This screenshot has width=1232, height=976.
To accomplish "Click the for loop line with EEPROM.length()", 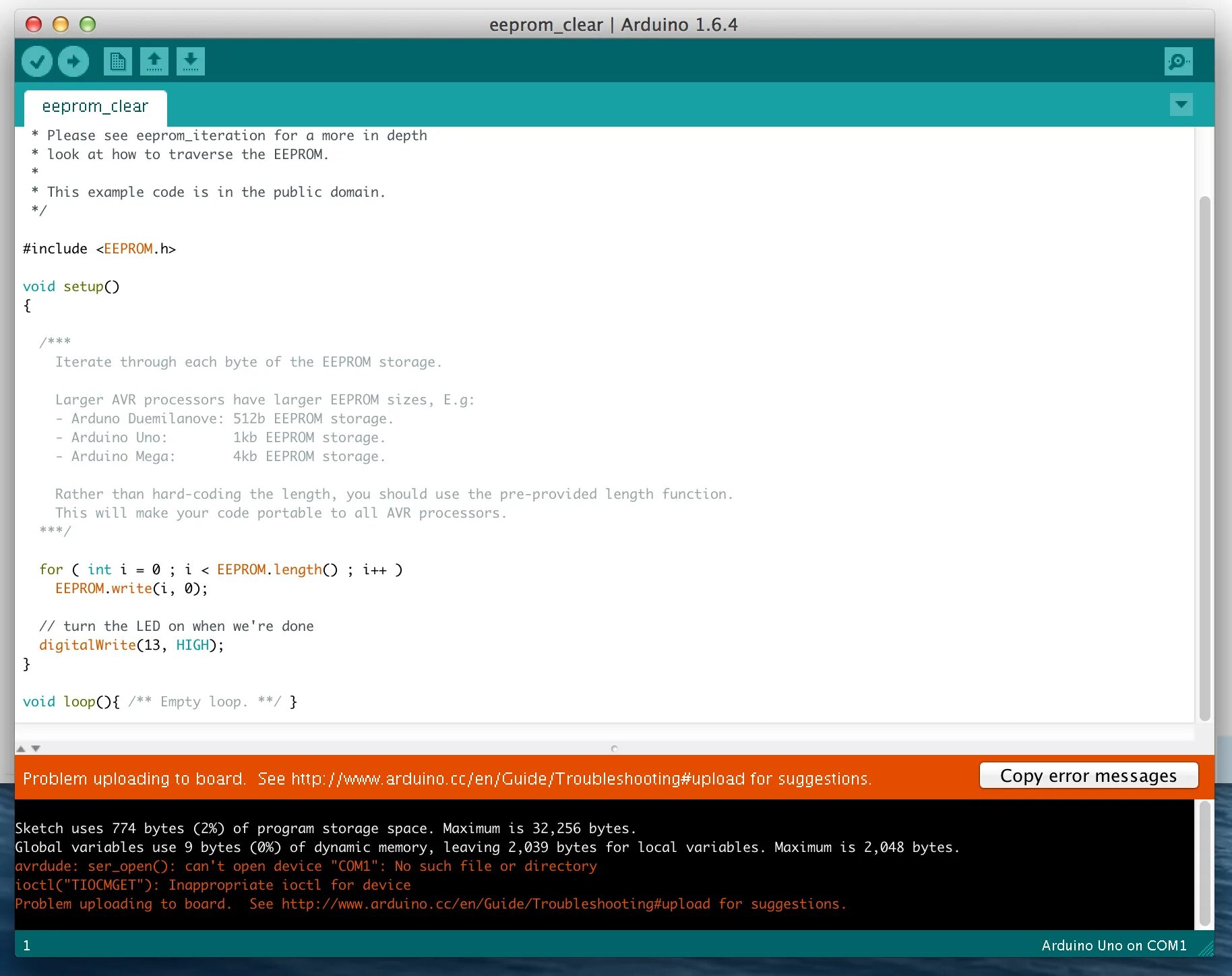I will 221,570.
